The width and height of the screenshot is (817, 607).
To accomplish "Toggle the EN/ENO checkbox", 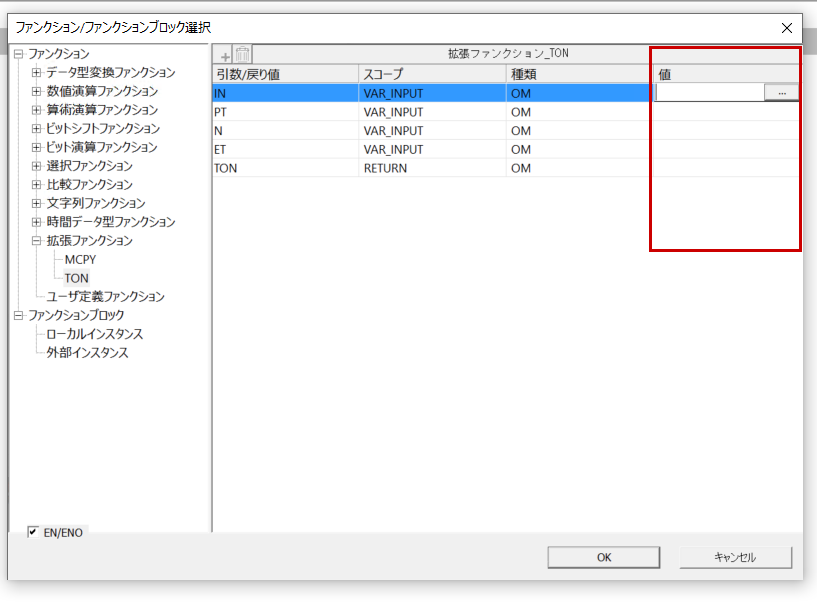I will [x=33, y=532].
